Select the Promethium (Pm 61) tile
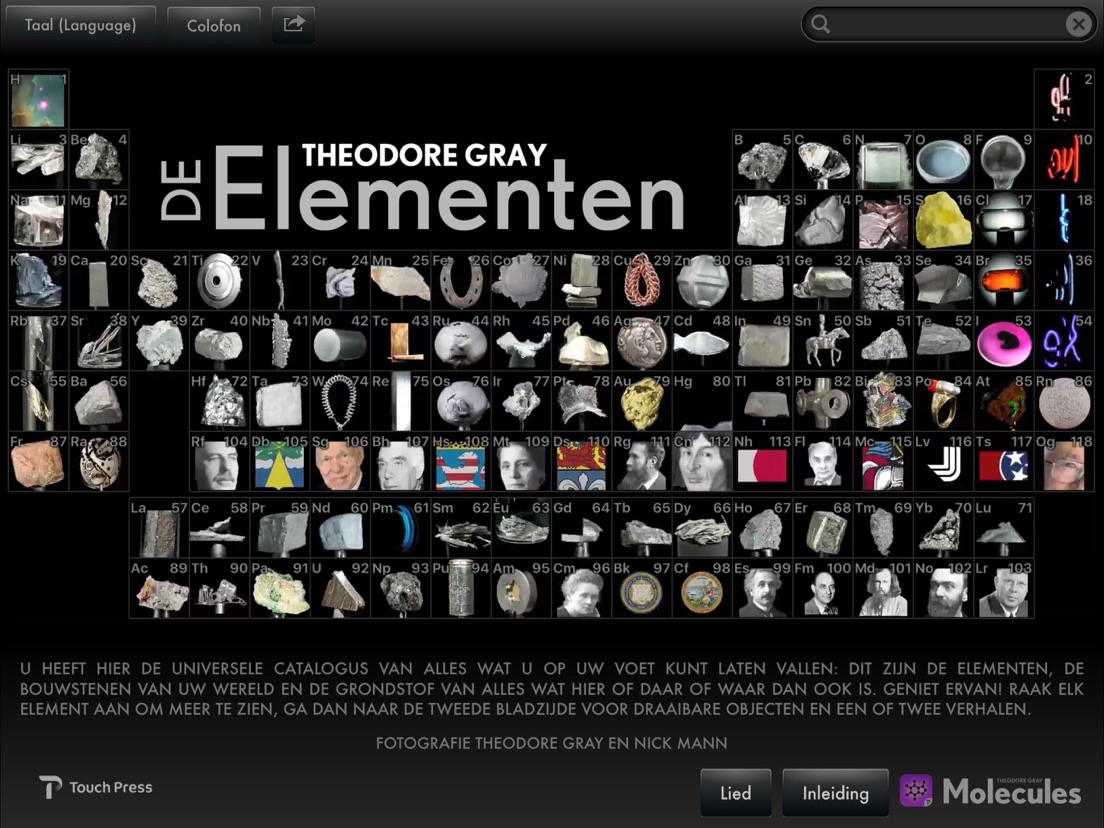Image resolution: width=1104 pixels, height=828 pixels. point(401,528)
